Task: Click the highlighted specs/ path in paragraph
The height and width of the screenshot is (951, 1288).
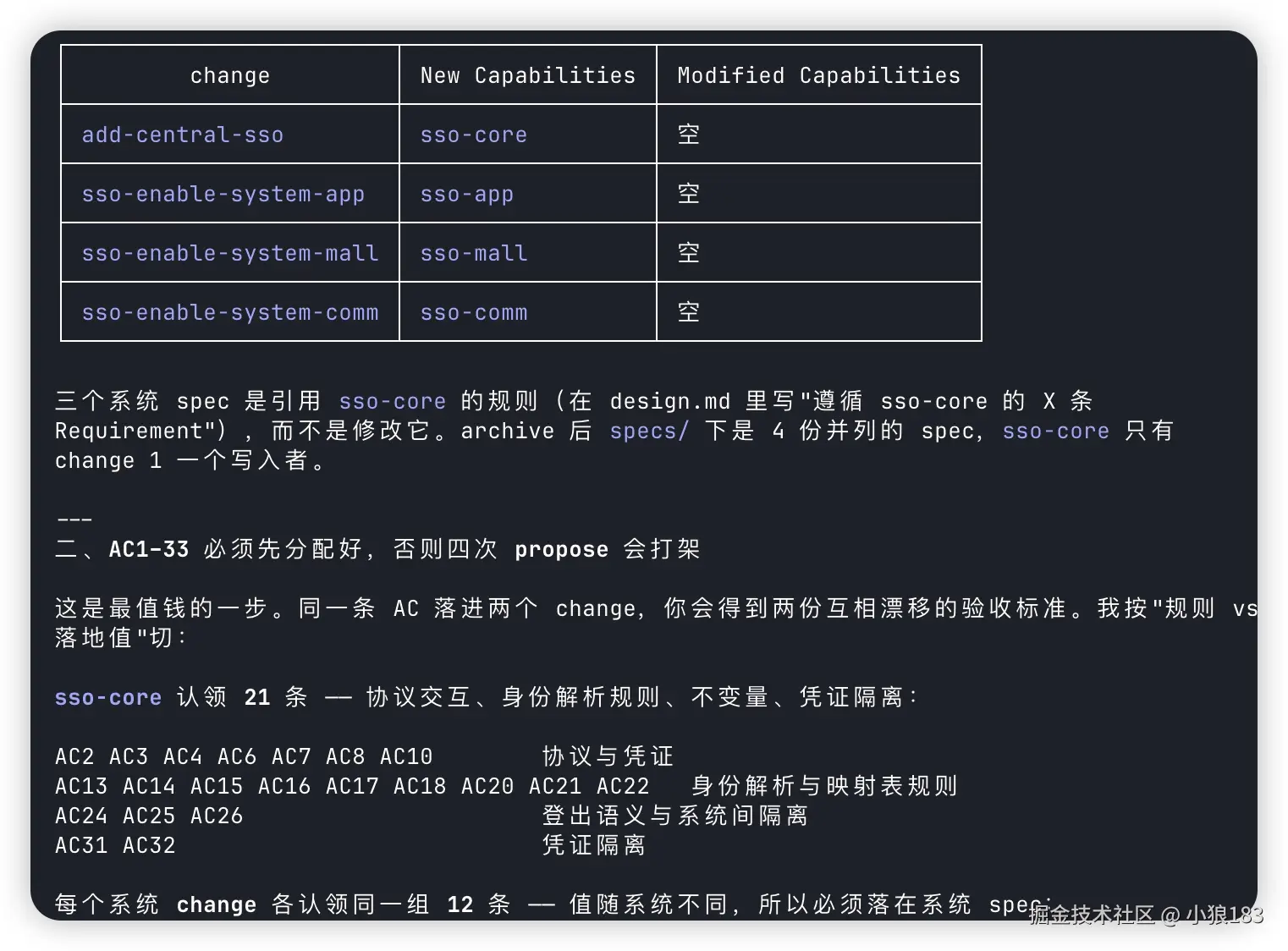Action: pyautogui.click(x=650, y=431)
